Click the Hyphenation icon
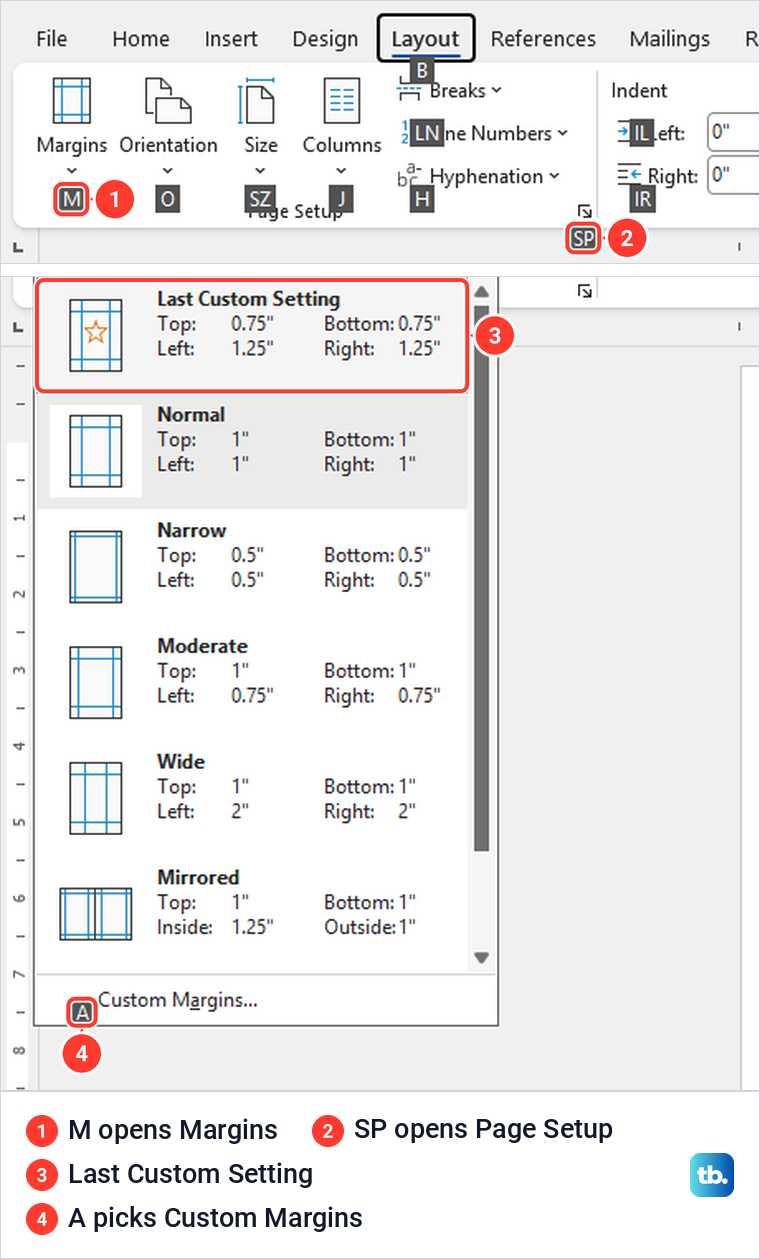Viewport: 760px width, 1259px height. pos(409,177)
